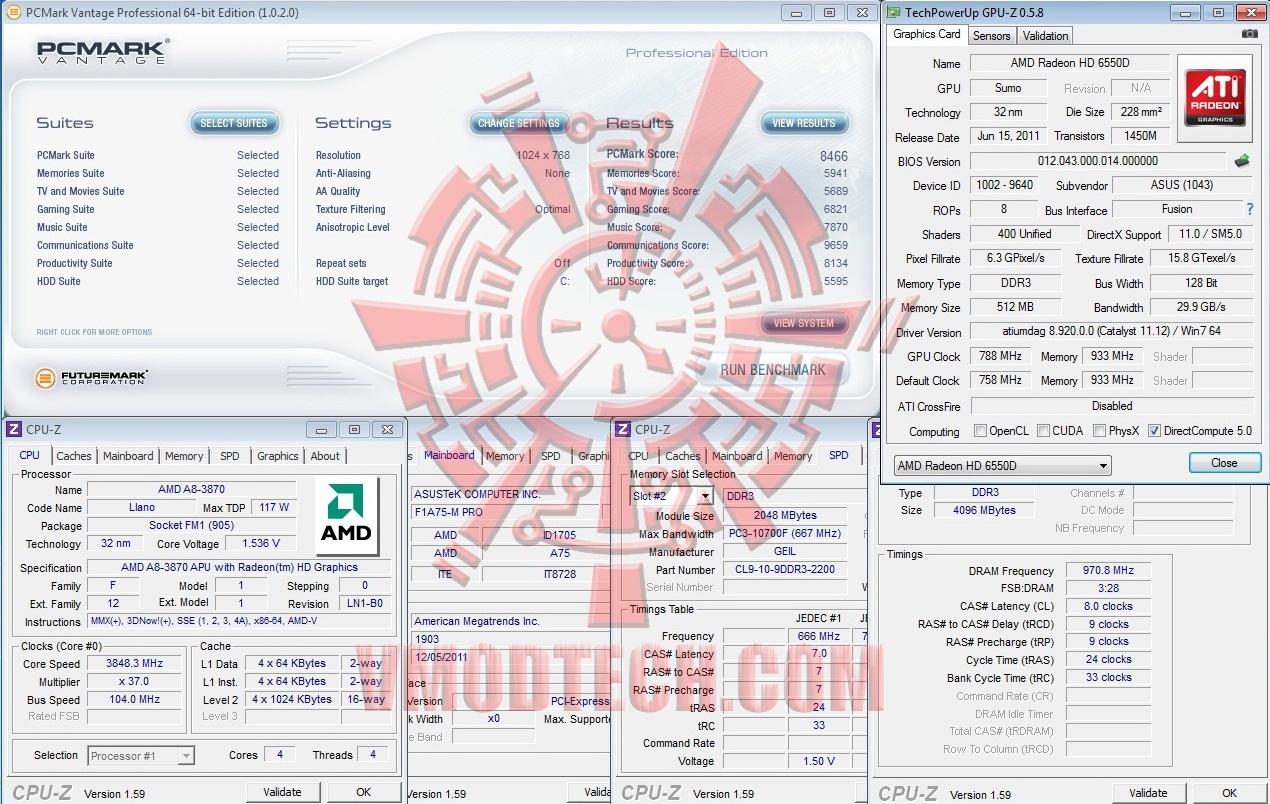Click the Close button in GPU-Z
Image resolution: width=1270 pixels, height=804 pixels.
(x=1224, y=463)
